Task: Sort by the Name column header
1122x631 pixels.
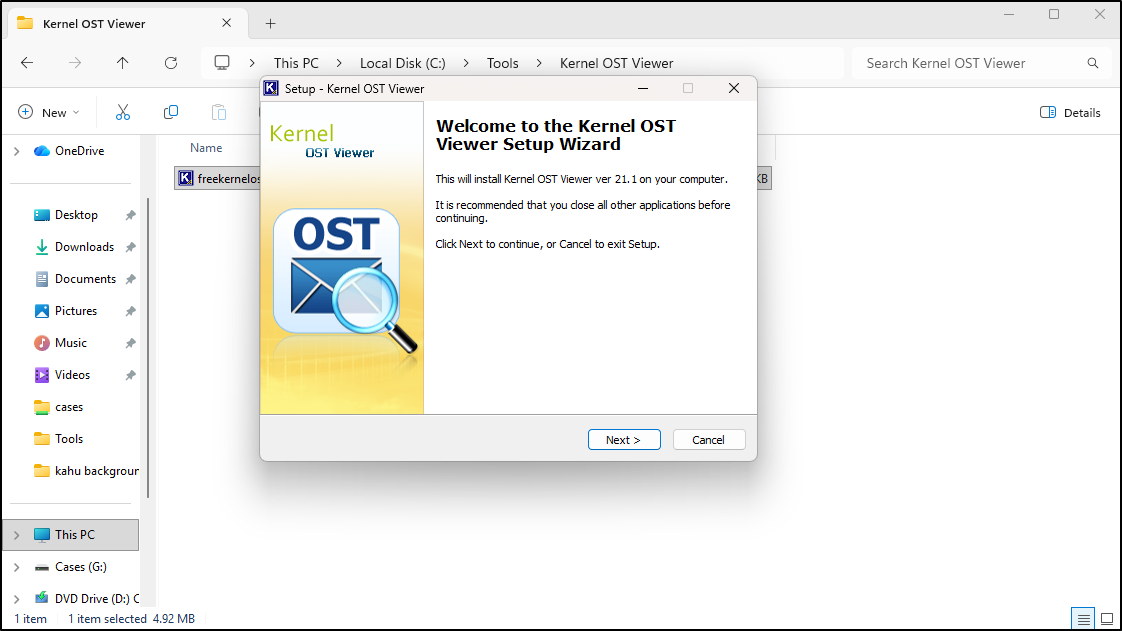Action: (x=206, y=148)
